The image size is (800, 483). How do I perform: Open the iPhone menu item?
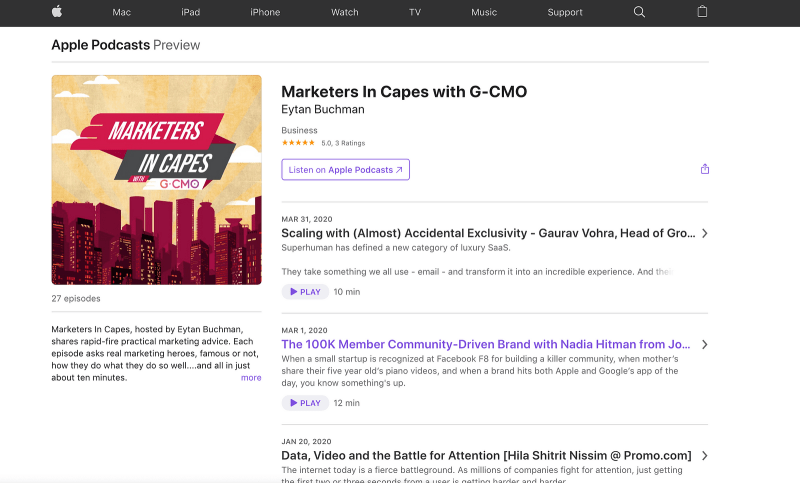point(265,12)
